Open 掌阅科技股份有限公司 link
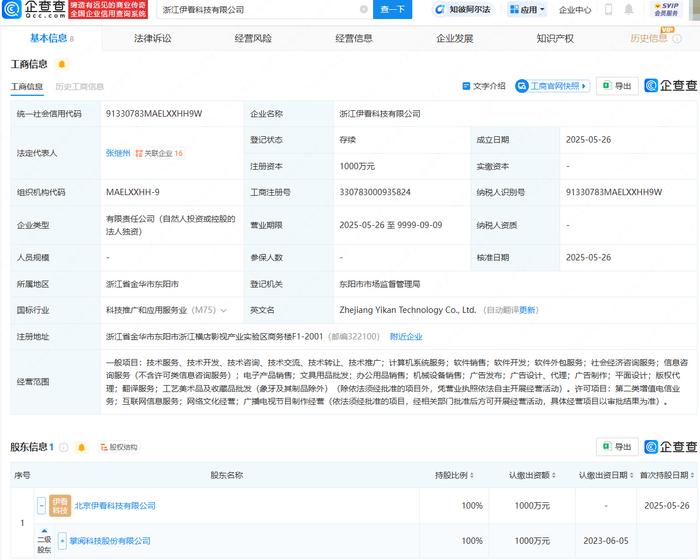Image resolution: width=700 pixels, height=560 pixels. coord(110,541)
